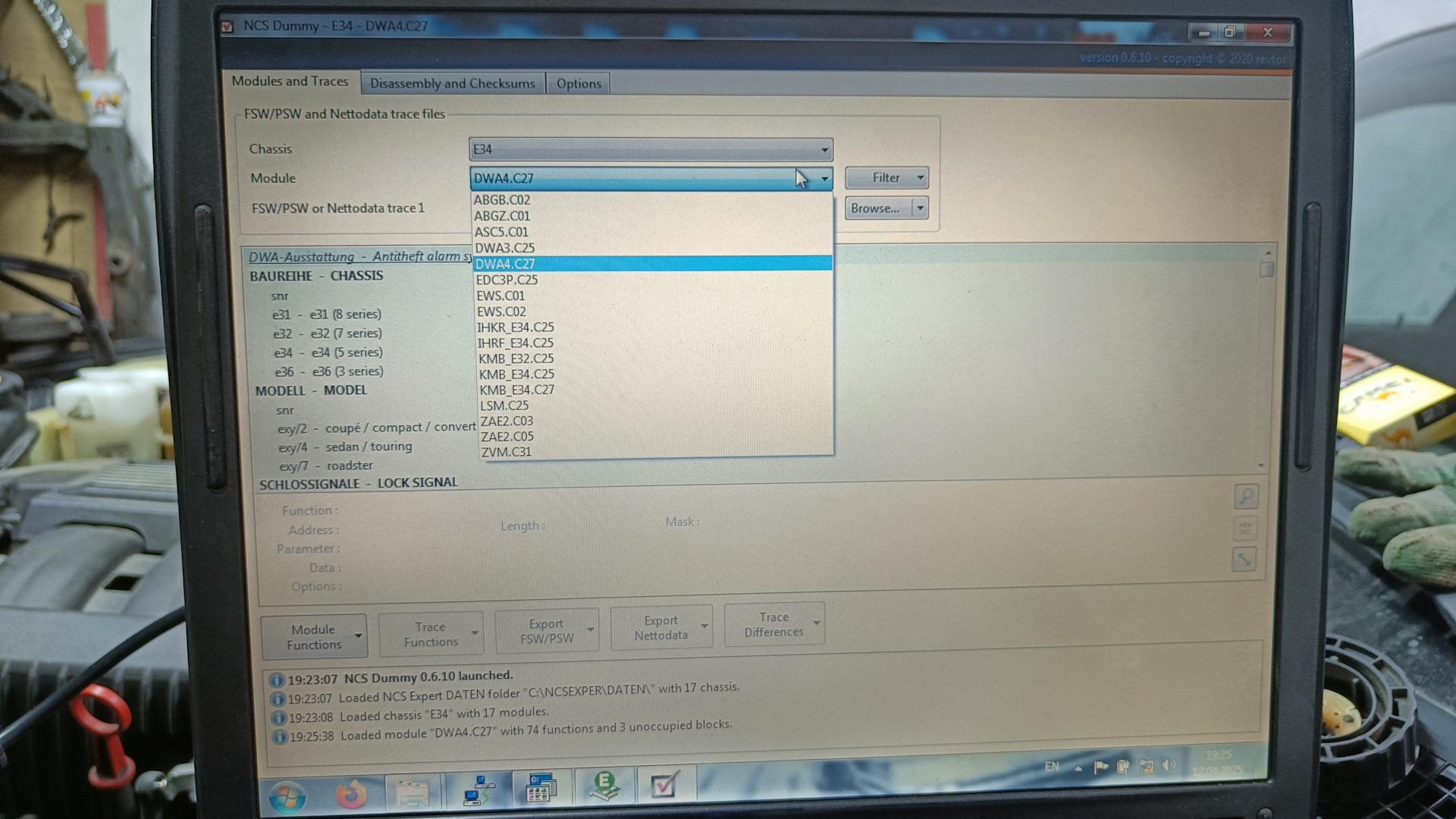Choose IHKR_E34.C25 module
The image size is (1456, 819).
tap(654, 328)
